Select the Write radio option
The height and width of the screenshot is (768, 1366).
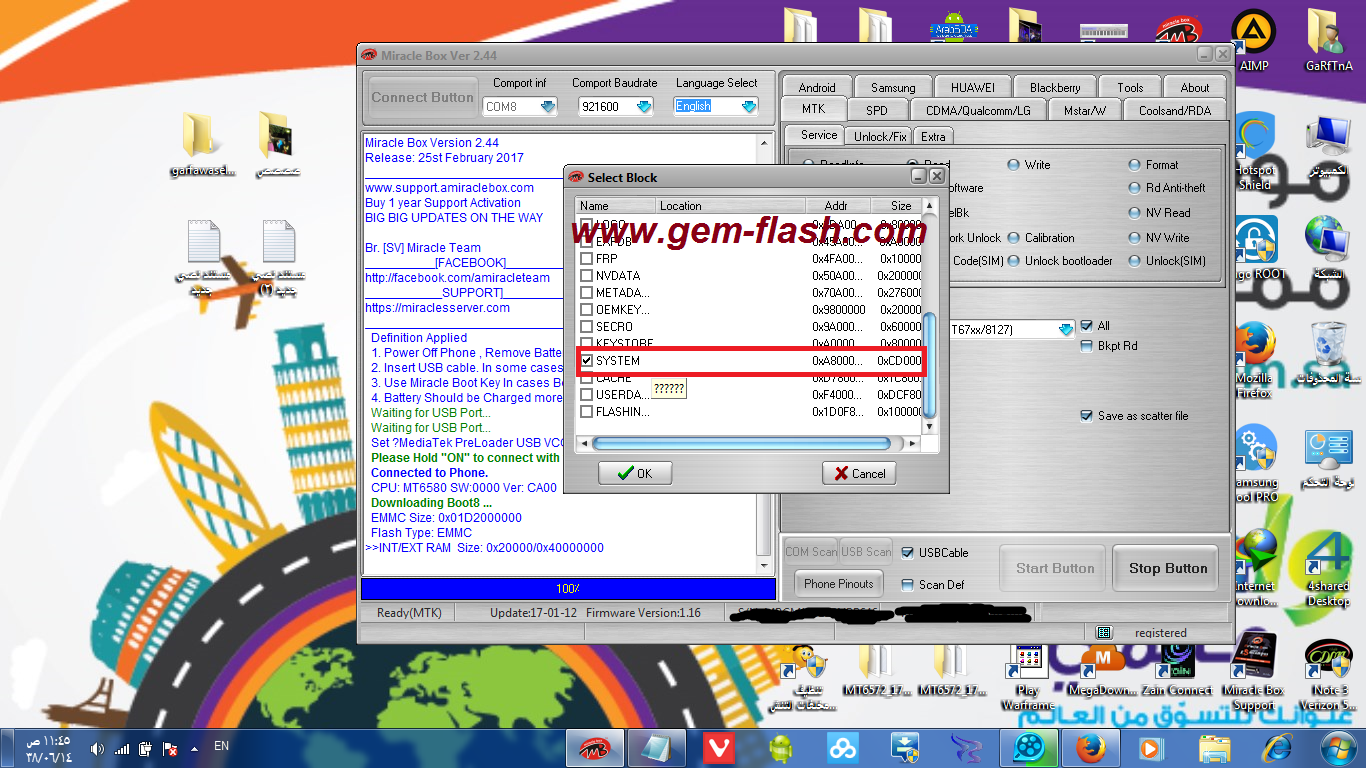pyautogui.click(x=1014, y=165)
